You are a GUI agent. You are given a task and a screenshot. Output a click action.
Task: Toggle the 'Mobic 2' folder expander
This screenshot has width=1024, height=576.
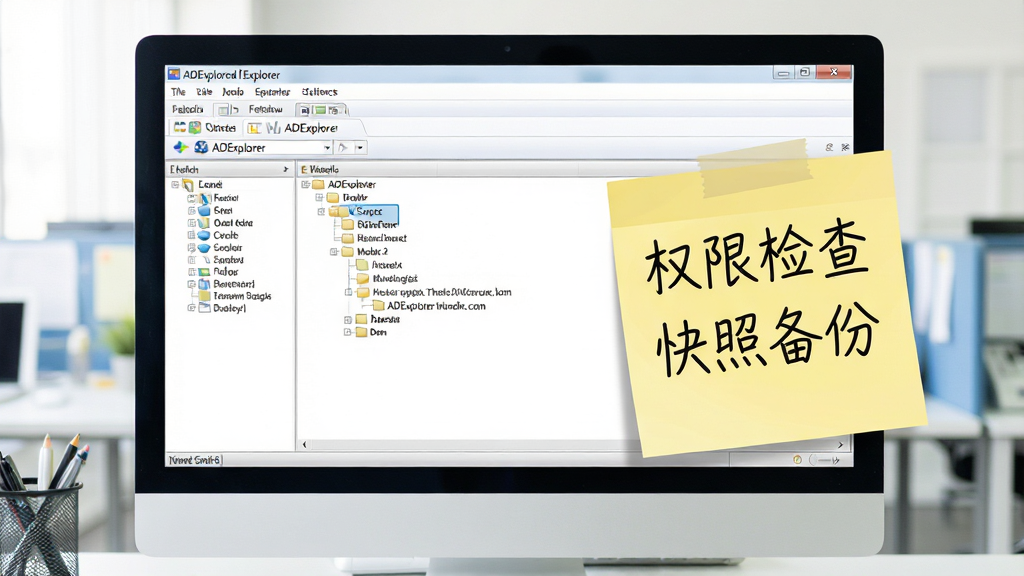(x=334, y=251)
